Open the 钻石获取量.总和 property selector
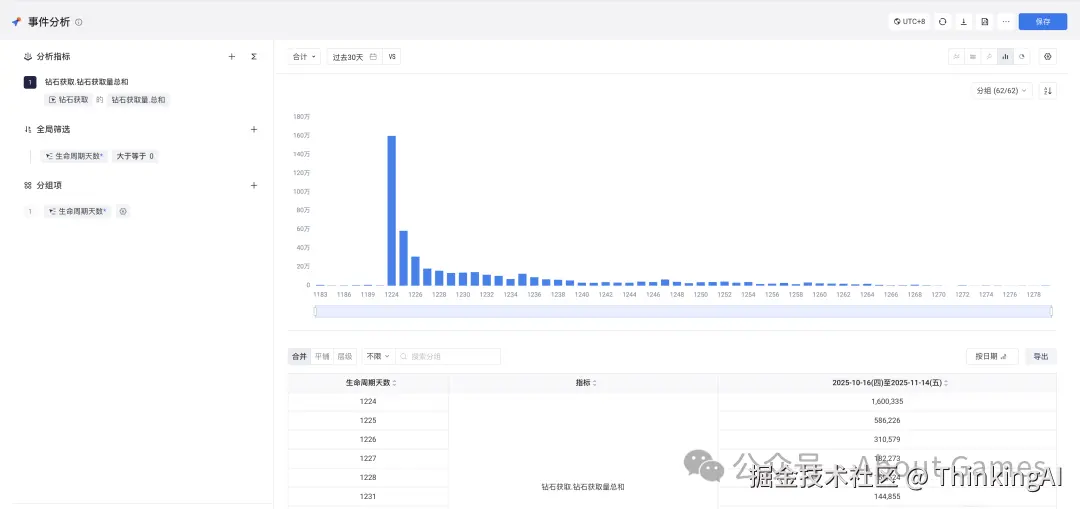The image size is (1080, 509). click(x=138, y=100)
